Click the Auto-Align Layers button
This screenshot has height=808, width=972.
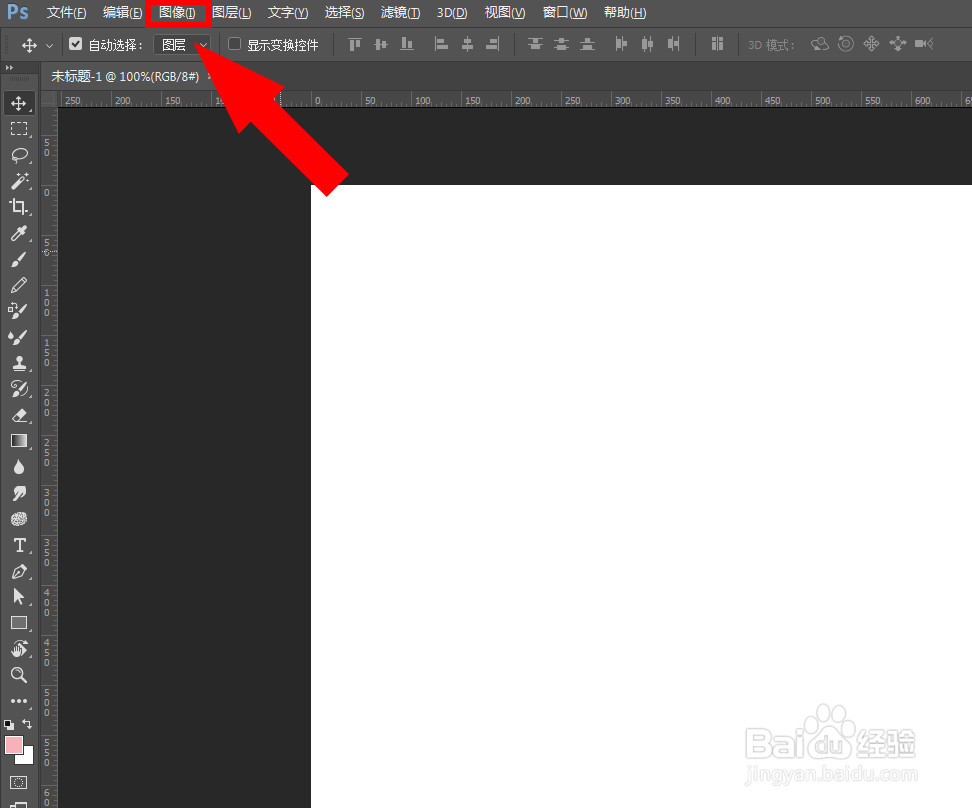click(717, 43)
